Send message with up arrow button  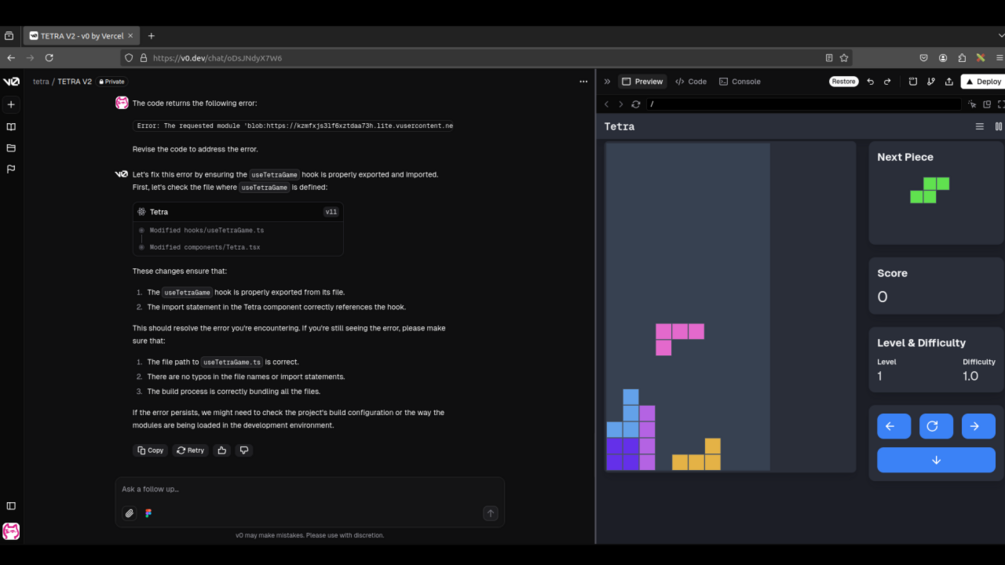pyautogui.click(x=490, y=513)
